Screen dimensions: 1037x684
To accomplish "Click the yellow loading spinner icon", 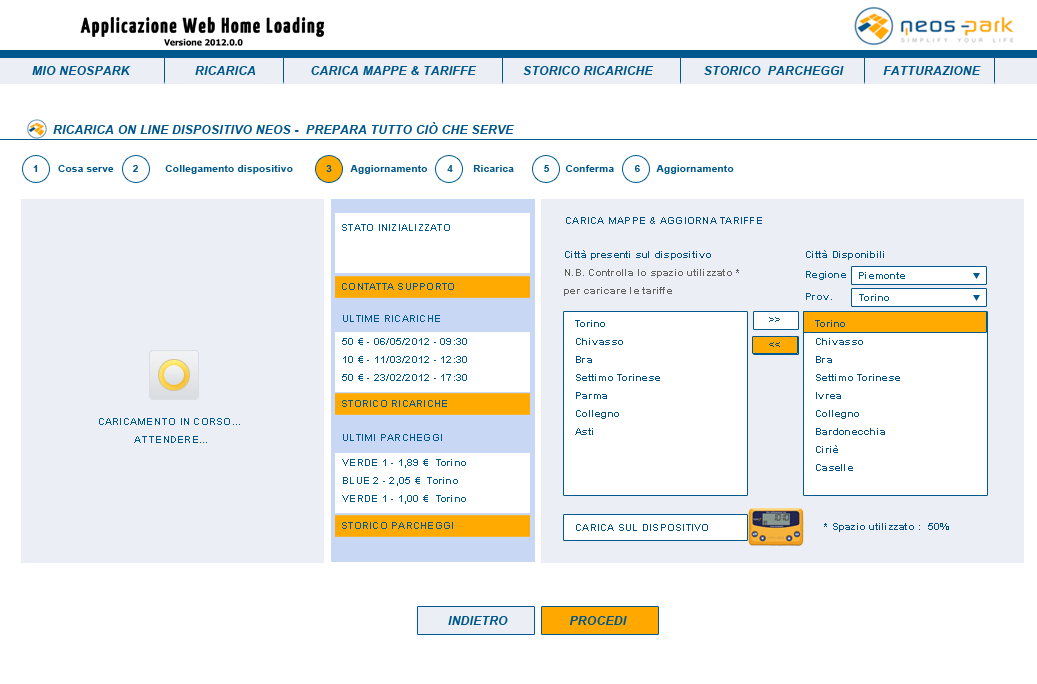I will 174,375.
